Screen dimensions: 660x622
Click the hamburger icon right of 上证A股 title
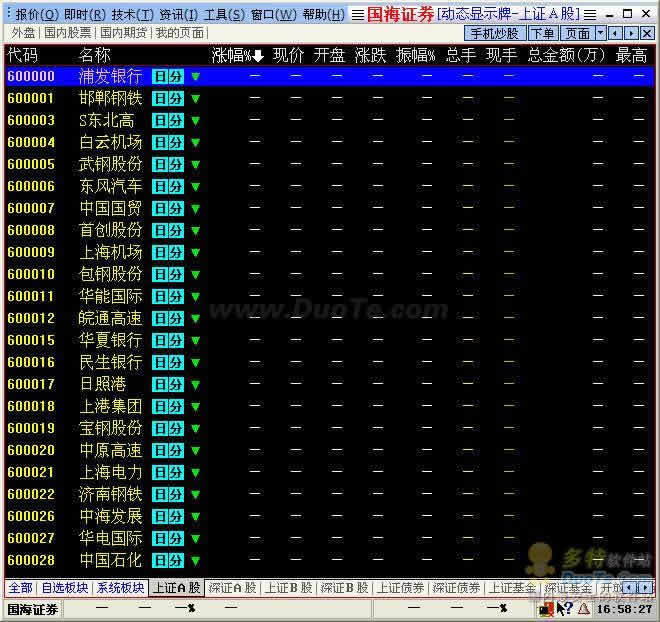[590, 15]
